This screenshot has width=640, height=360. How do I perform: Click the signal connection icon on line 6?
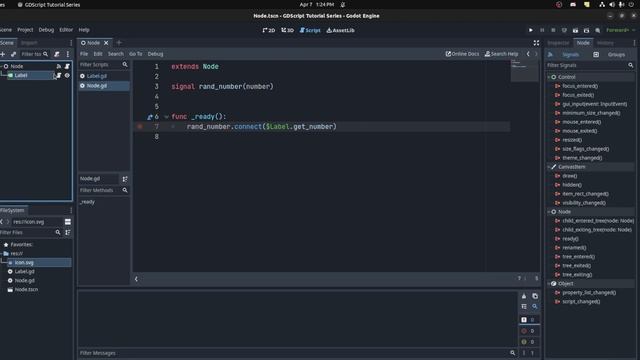pos(149,117)
